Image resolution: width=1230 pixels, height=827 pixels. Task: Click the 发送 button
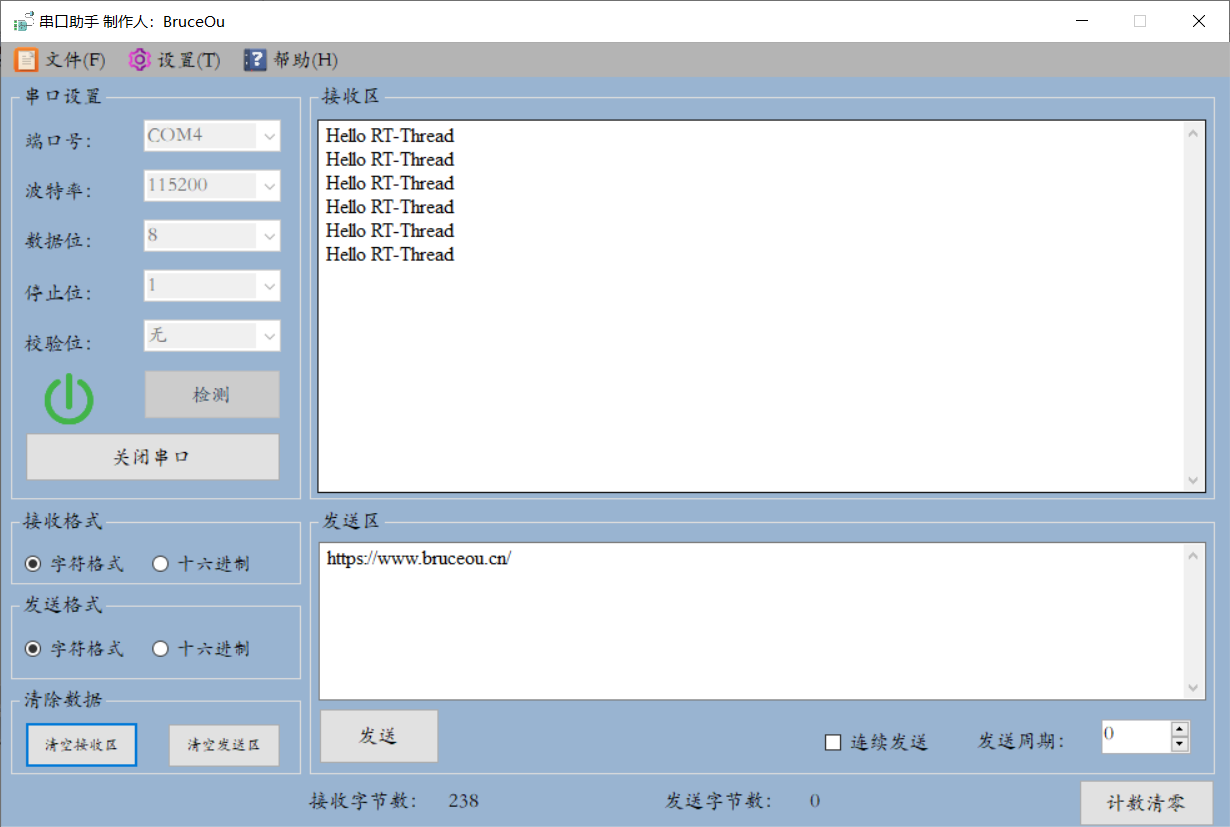379,736
